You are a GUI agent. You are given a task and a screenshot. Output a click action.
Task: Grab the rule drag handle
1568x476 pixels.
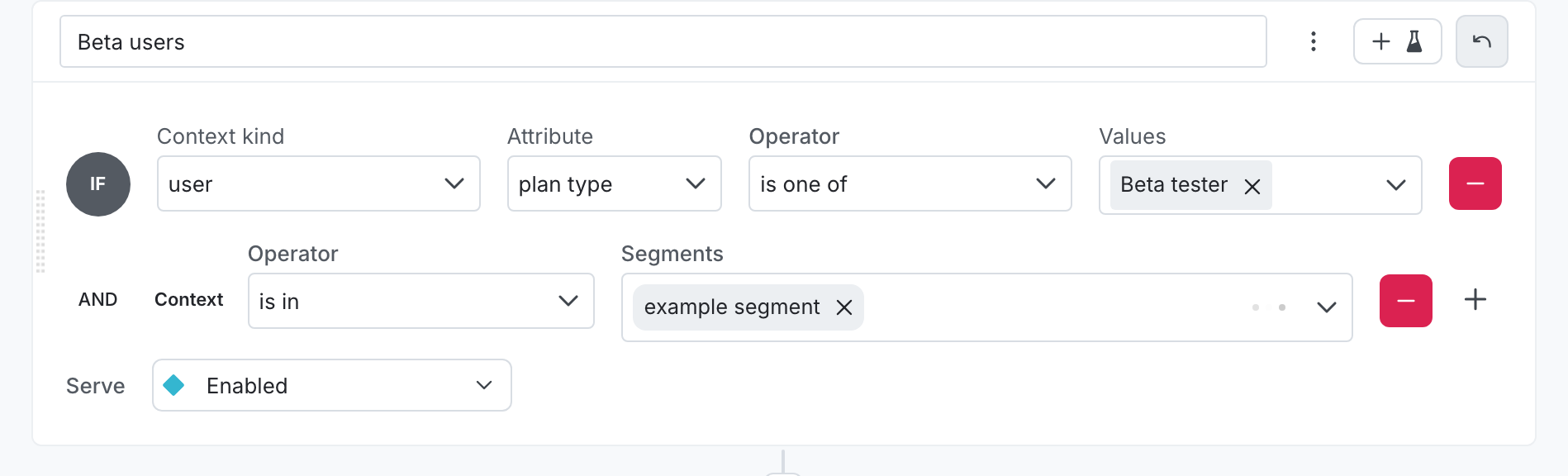pyautogui.click(x=40, y=231)
